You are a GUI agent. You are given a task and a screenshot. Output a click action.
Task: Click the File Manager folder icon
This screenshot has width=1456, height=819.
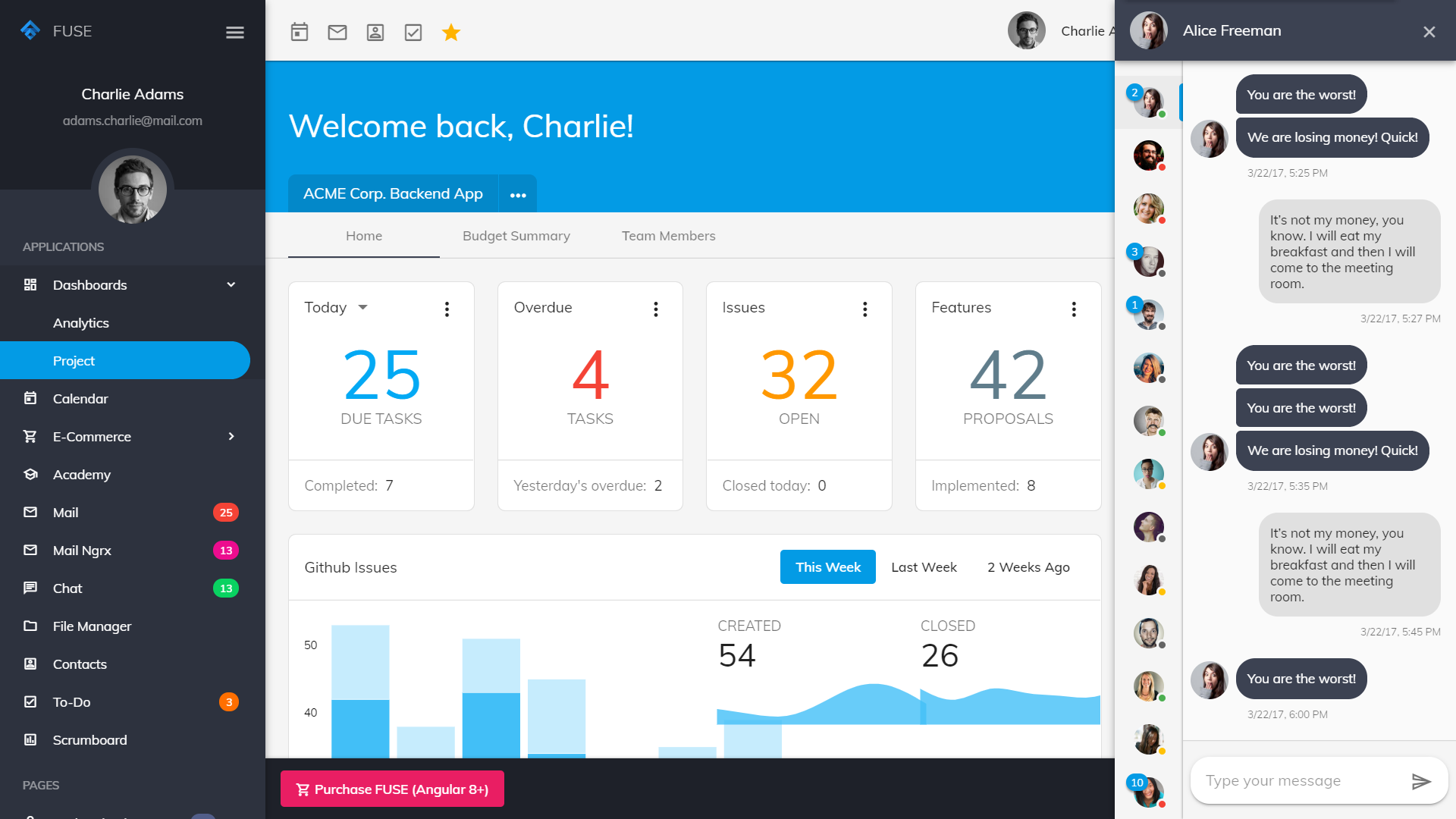click(30, 626)
